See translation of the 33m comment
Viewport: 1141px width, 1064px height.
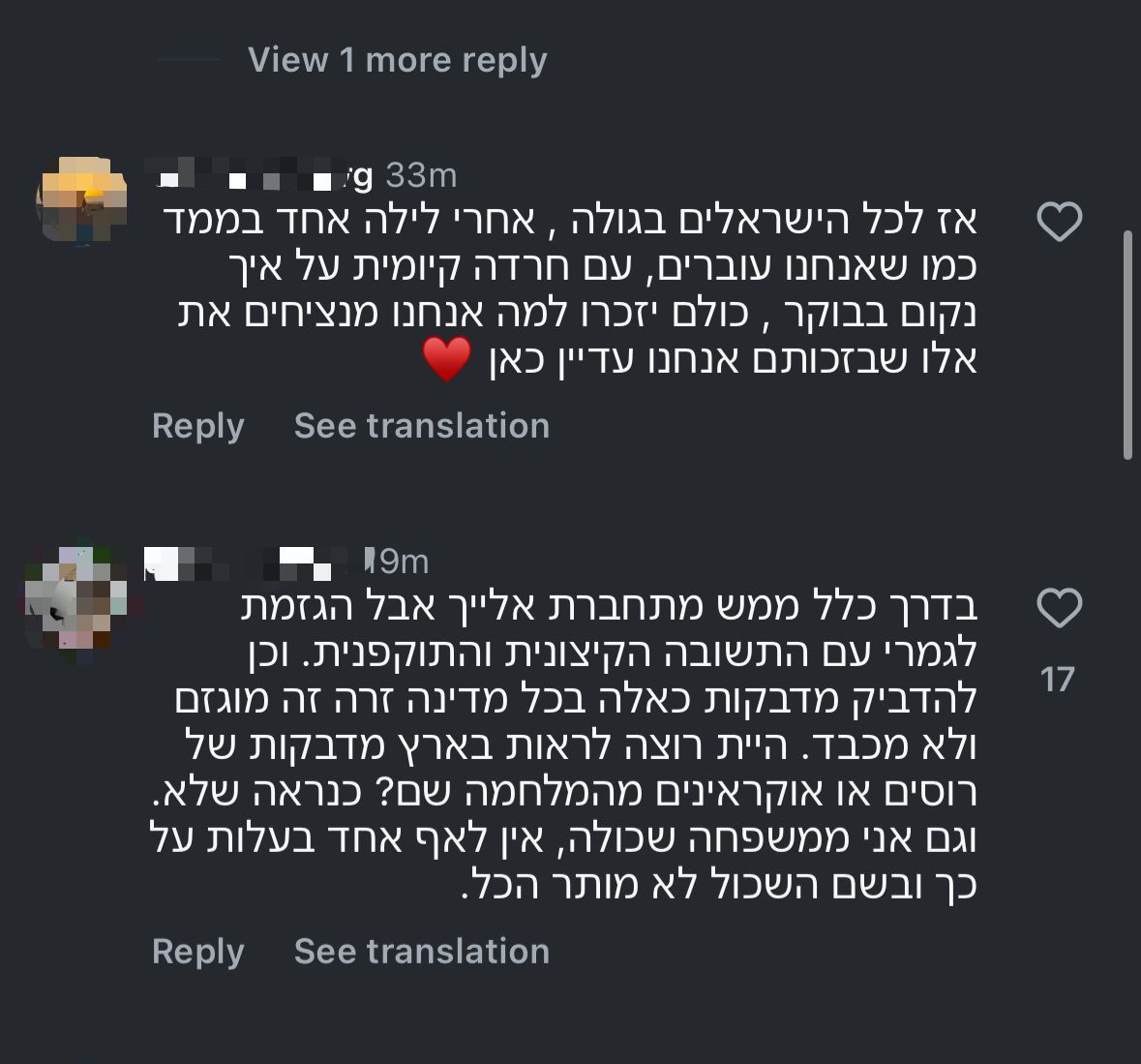[421, 426]
